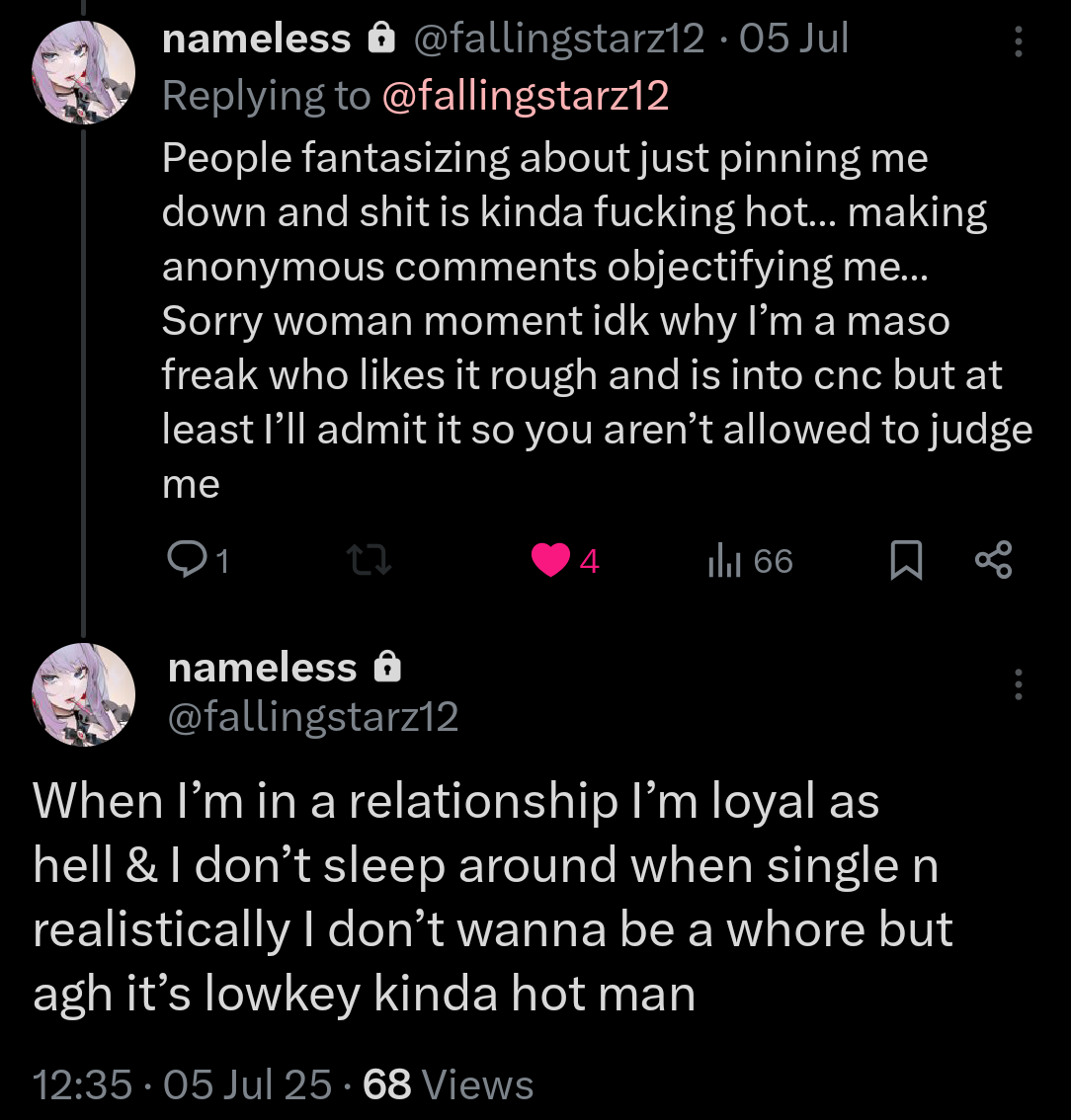Click the lock icon beside the lower name
The height and width of the screenshot is (1120, 1071).
coord(387,669)
